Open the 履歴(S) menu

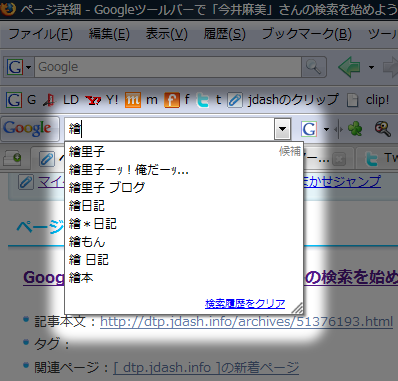(225, 34)
